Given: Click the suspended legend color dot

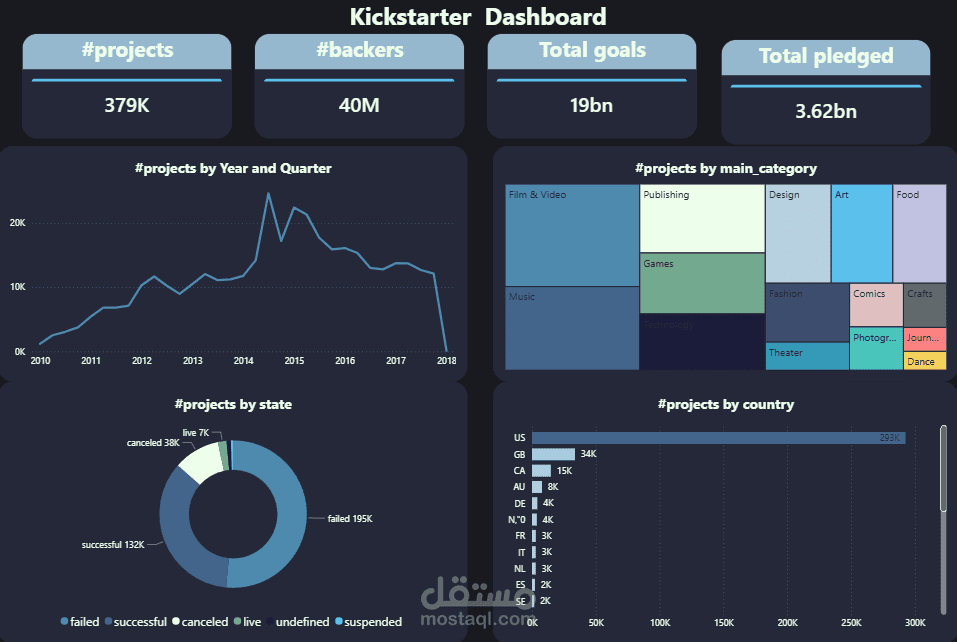Looking at the screenshot, I should (x=338, y=621).
